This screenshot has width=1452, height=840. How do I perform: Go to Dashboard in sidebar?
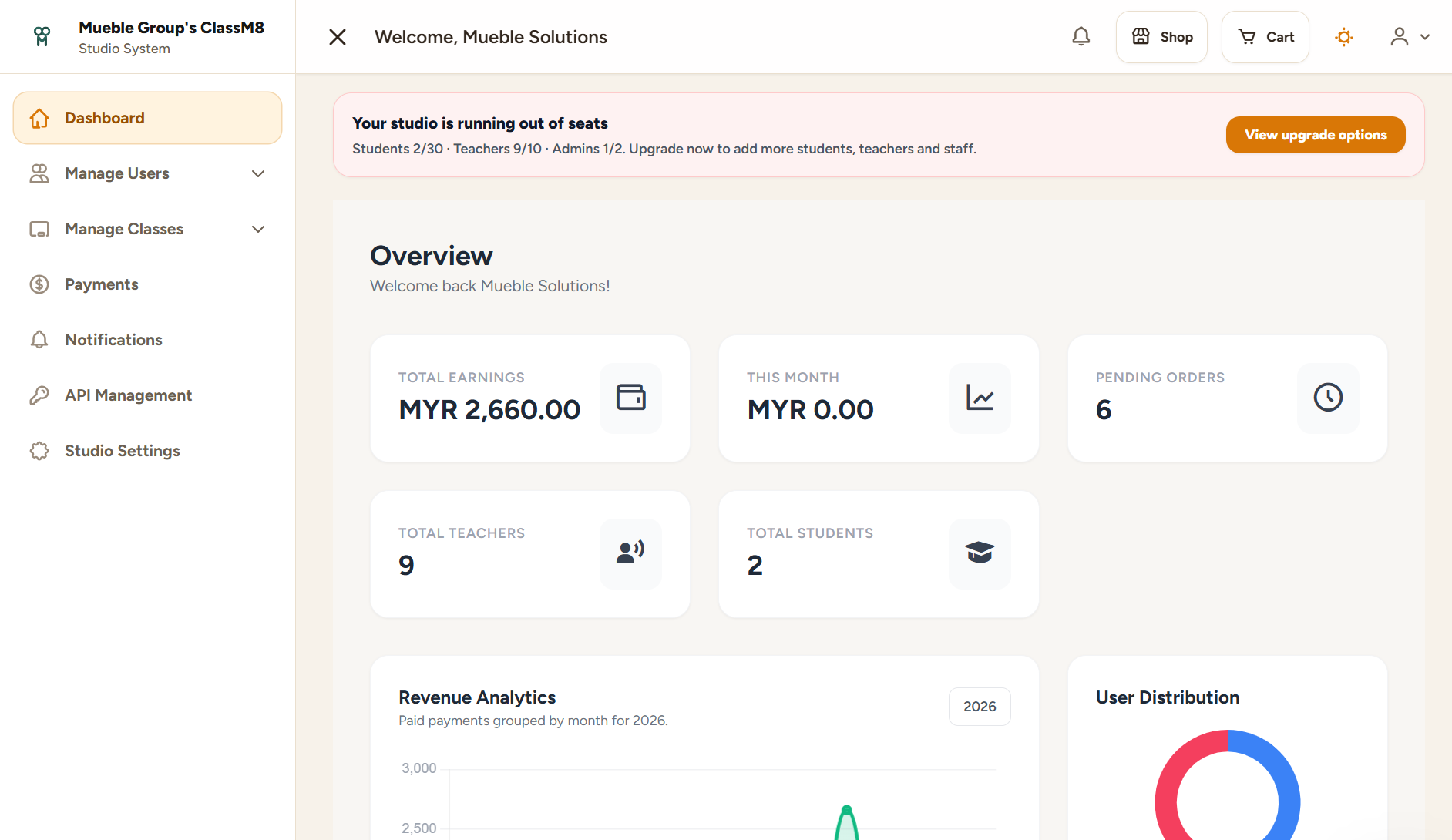tap(147, 118)
